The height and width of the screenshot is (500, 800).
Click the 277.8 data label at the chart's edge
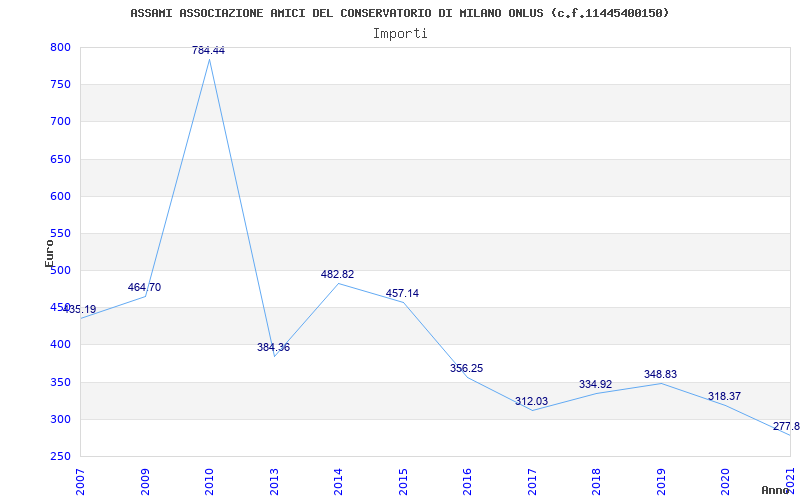pyautogui.click(x=786, y=427)
